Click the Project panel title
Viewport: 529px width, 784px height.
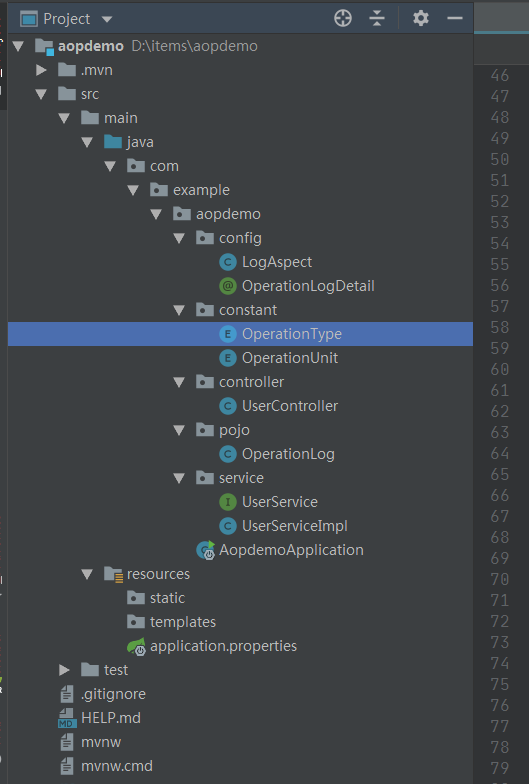pos(66,19)
